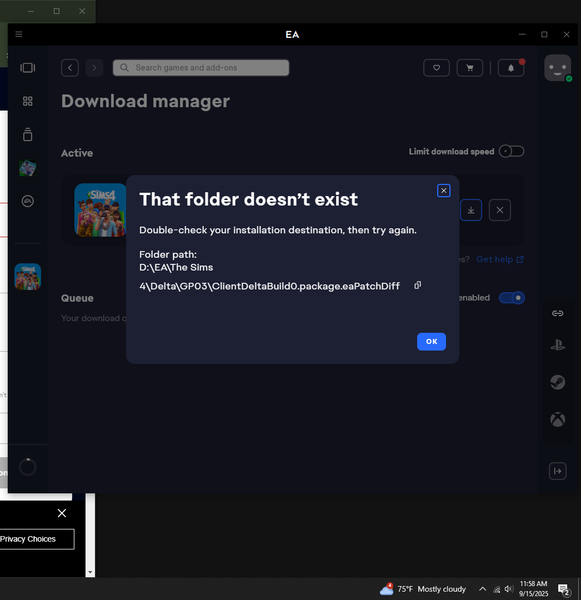Viewport: 581px width, 600px height.
Task: Open the Windows notification center icon
Action: [563, 589]
